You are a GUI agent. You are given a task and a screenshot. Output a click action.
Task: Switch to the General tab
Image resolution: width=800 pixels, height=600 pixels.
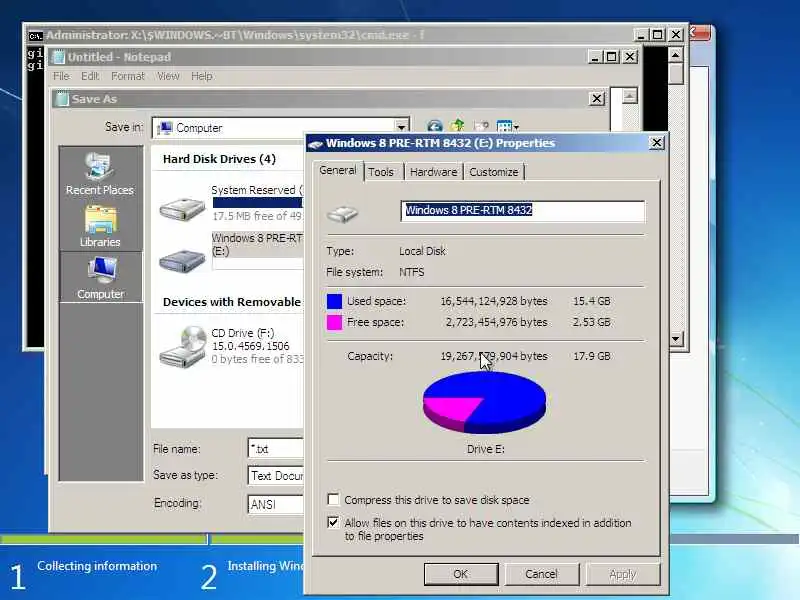(x=338, y=170)
